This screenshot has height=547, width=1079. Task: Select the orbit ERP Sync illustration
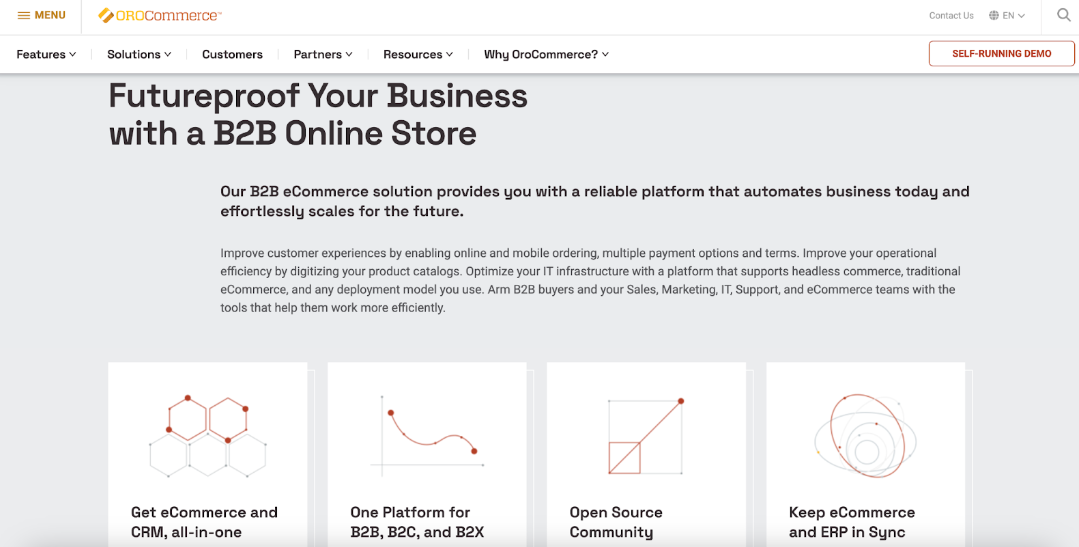(x=865, y=436)
